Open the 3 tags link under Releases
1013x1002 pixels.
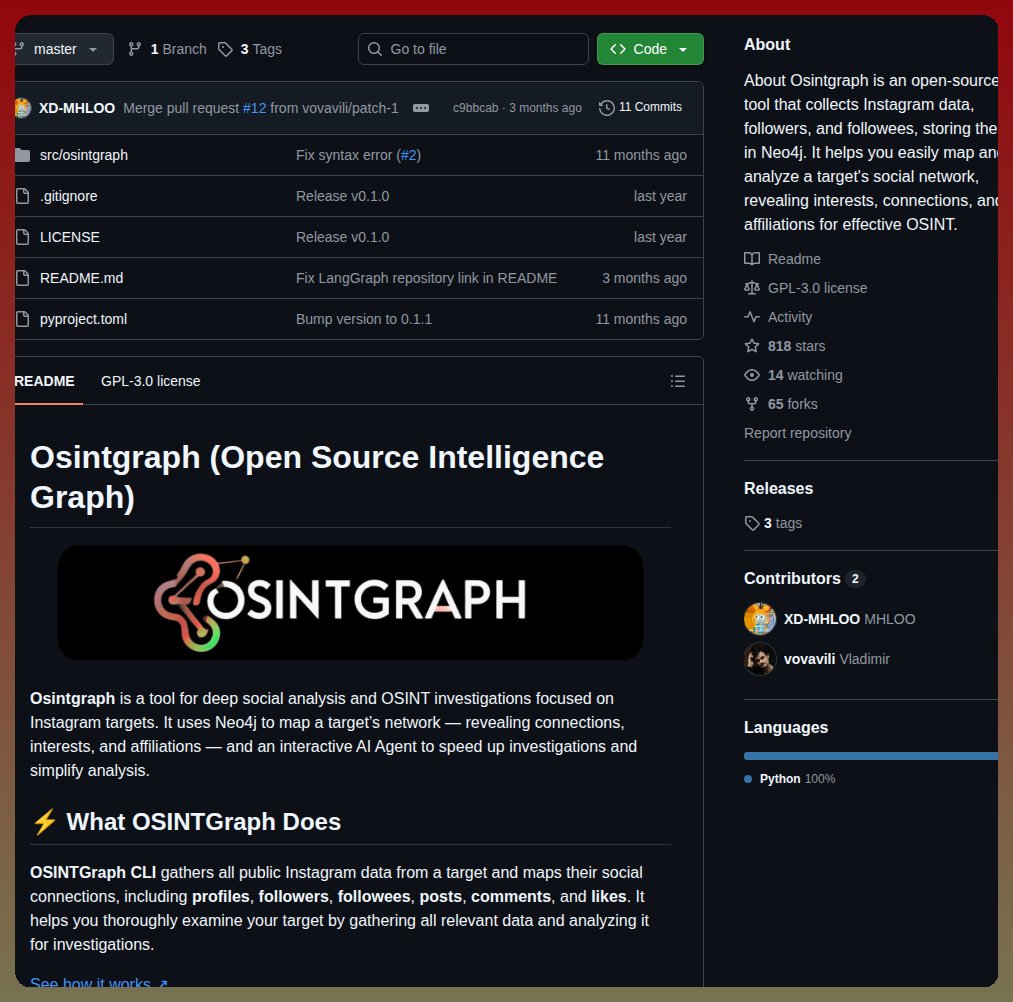pyautogui.click(x=782, y=523)
